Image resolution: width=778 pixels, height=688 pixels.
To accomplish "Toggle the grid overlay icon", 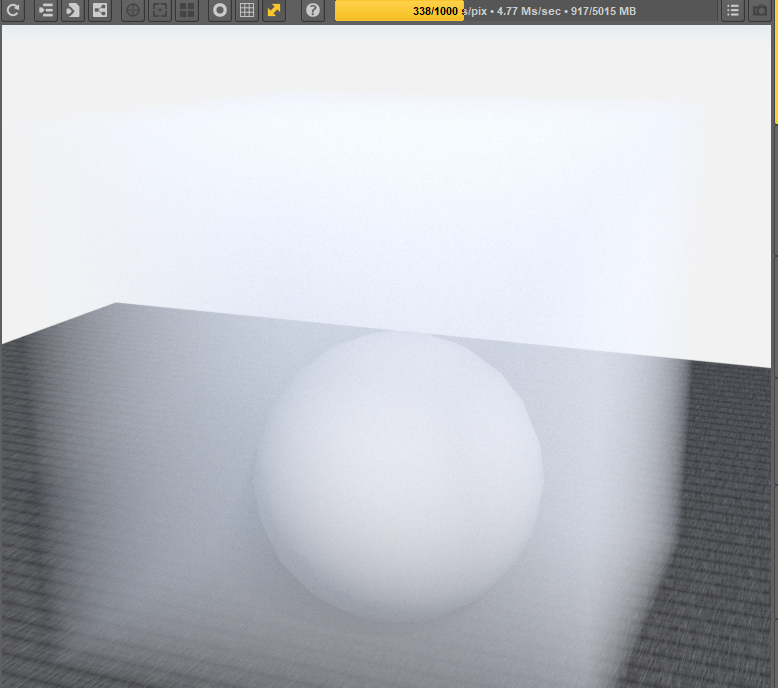I will tap(247, 10).
